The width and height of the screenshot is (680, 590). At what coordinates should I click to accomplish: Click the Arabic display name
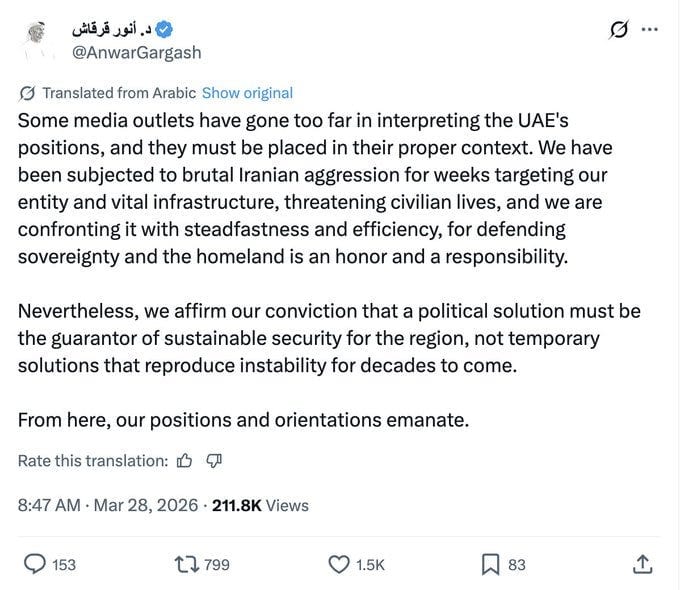tap(113, 30)
